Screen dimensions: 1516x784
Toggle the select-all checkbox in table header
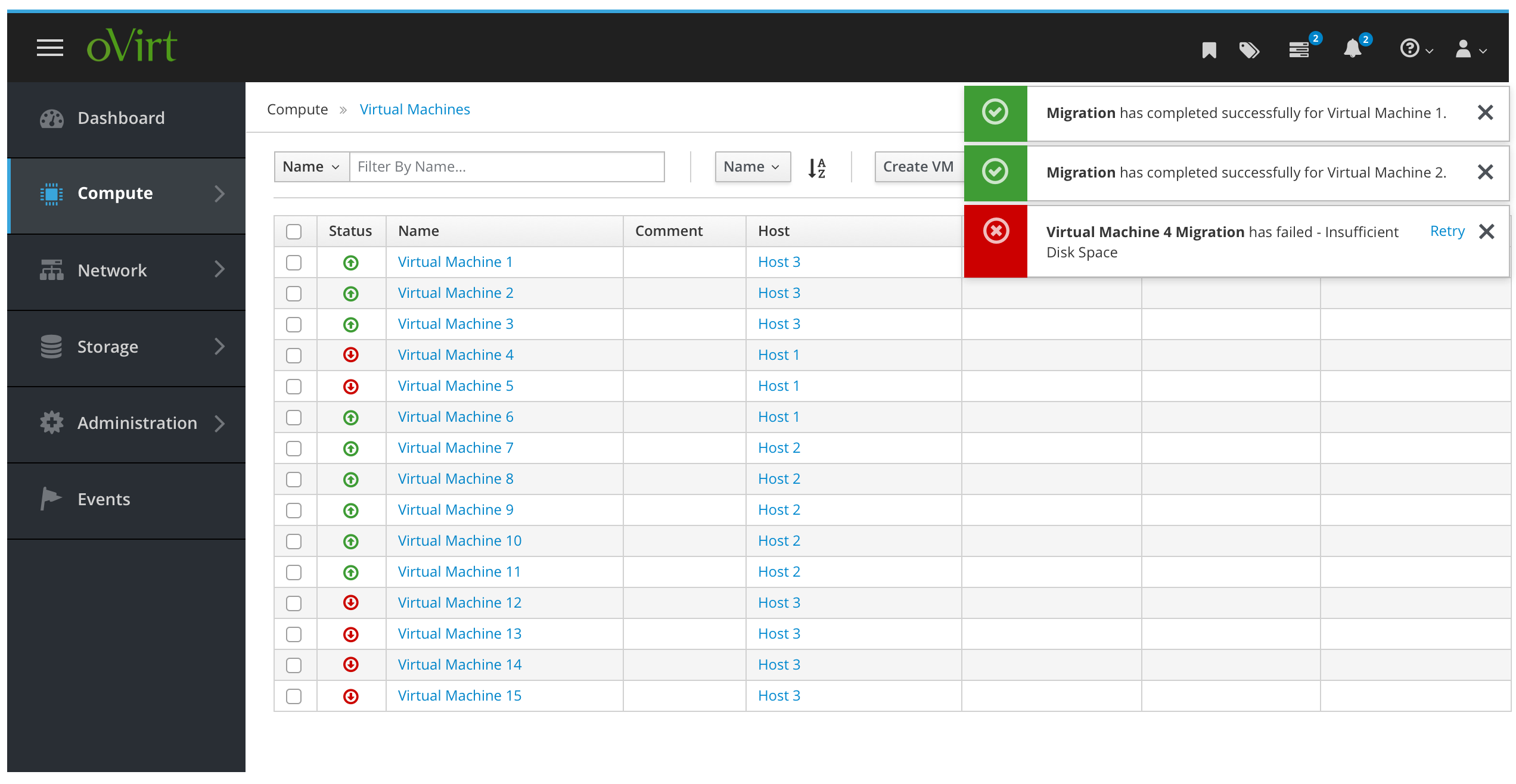click(x=296, y=231)
